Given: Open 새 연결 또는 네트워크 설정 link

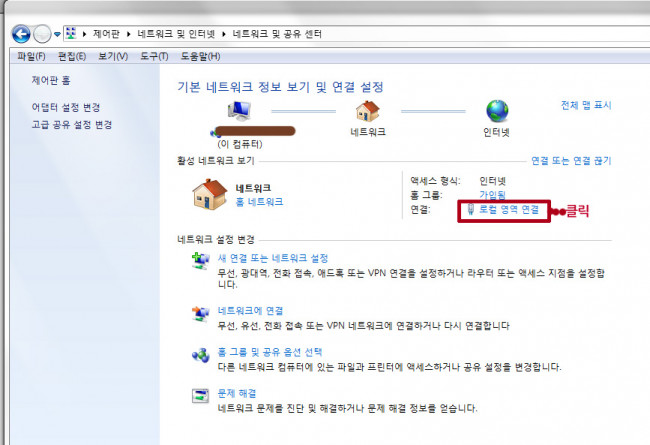Looking at the screenshot, I should coord(273,258).
